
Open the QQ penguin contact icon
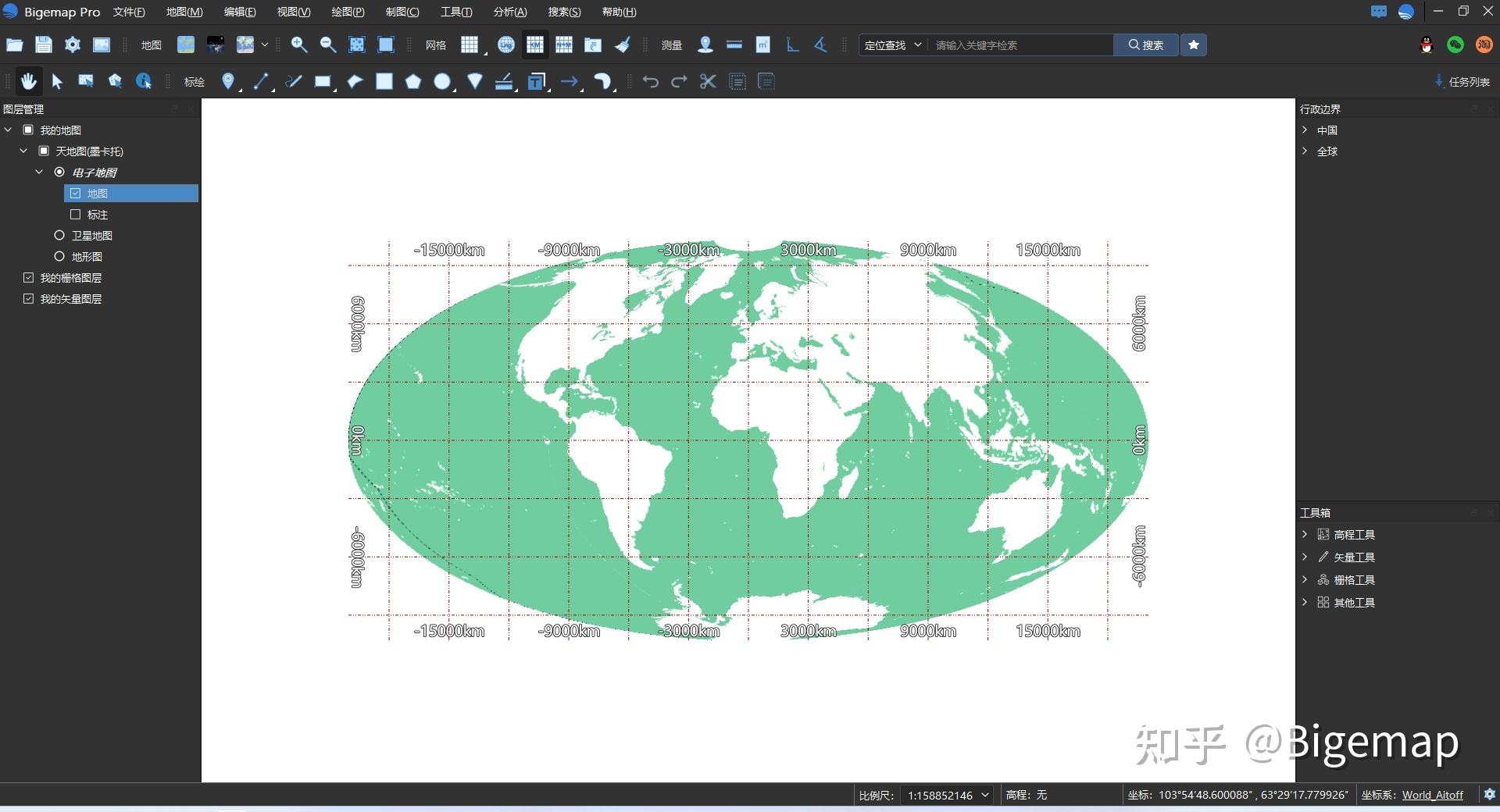(1427, 45)
